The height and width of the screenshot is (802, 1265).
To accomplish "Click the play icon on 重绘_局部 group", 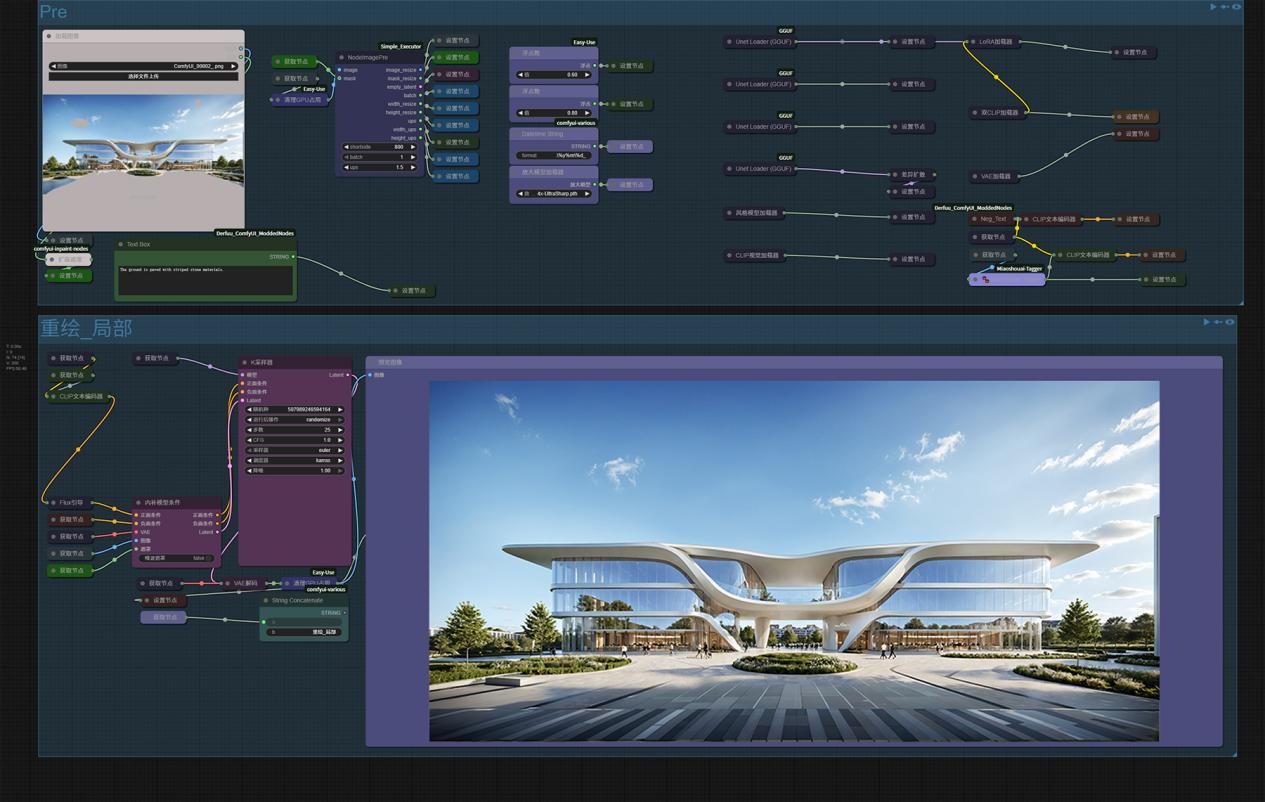I will pyautogui.click(x=1207, y=322).
